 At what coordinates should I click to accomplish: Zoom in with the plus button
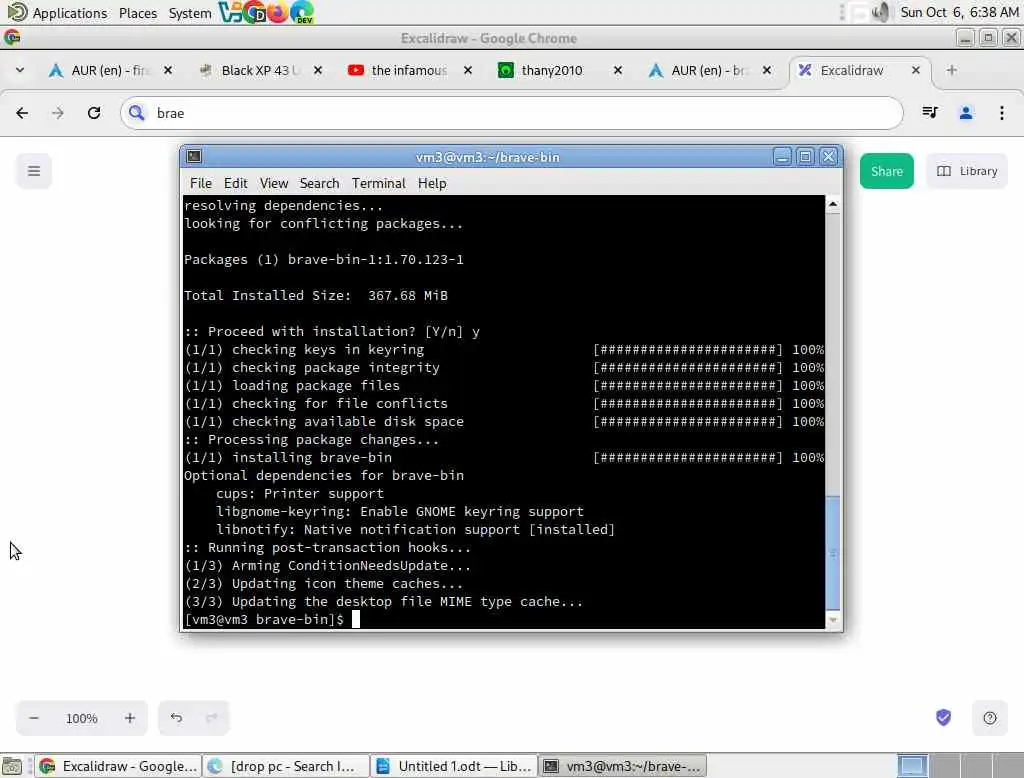click(x=129, y=718)
